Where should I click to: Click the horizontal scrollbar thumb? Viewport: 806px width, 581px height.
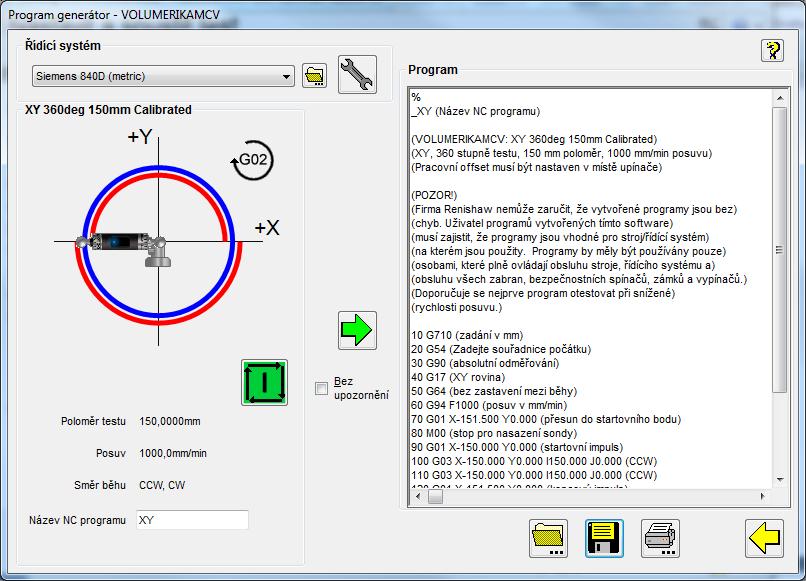(435, 496)
